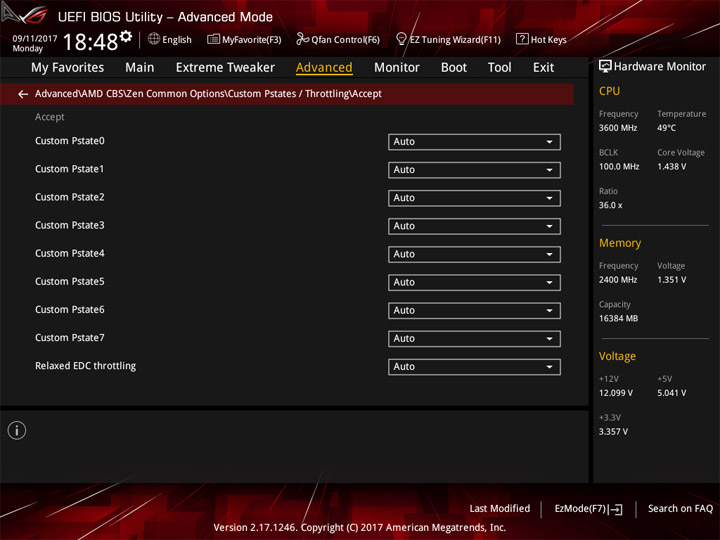Viewport: 720px width, 540px height.
Task: Click the 18:48 clock display
Action: pyautogui.click(x=90, y=42)
